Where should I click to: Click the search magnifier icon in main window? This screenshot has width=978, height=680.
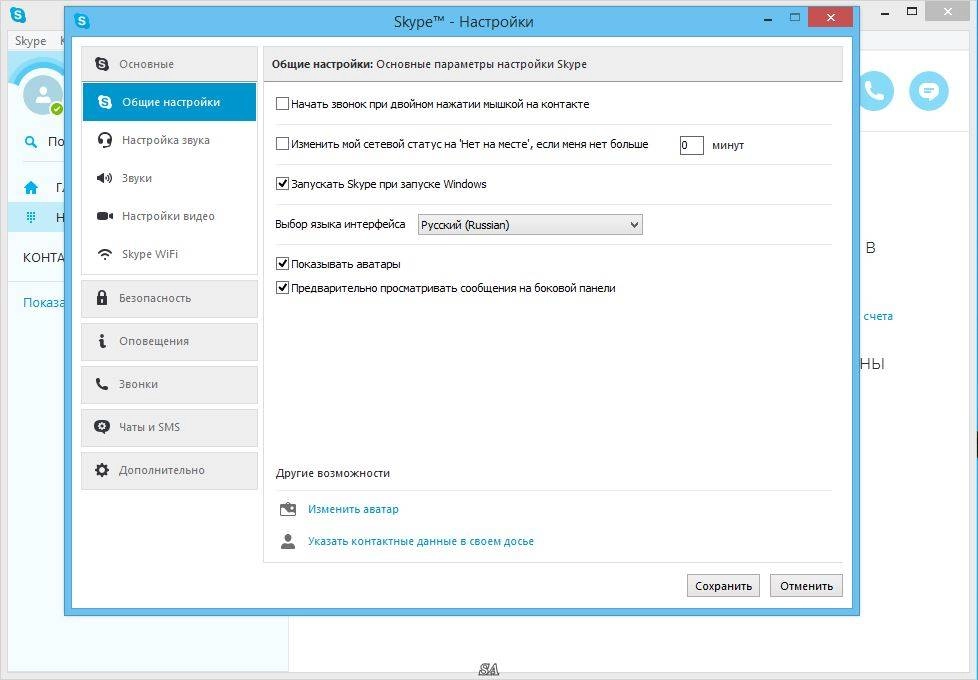(x=30, y=142)
